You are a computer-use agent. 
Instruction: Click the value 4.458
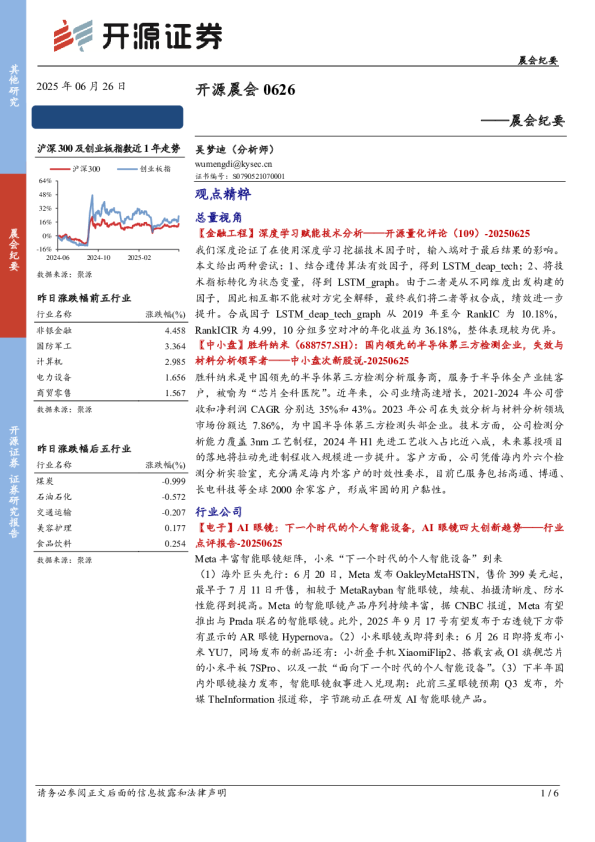tap(175, 331)
